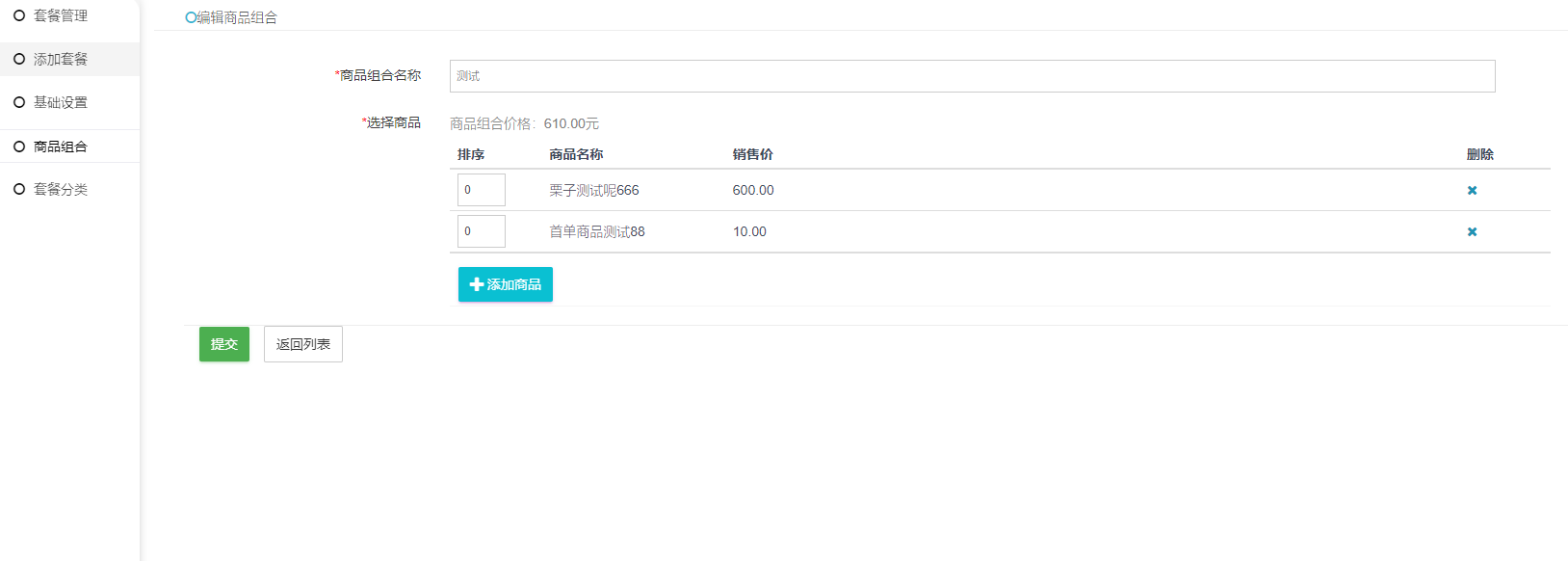Click the circle icon beside 套餐管理
The width and height of the screenshot is (1568, 561).
(x=19, y=15)
